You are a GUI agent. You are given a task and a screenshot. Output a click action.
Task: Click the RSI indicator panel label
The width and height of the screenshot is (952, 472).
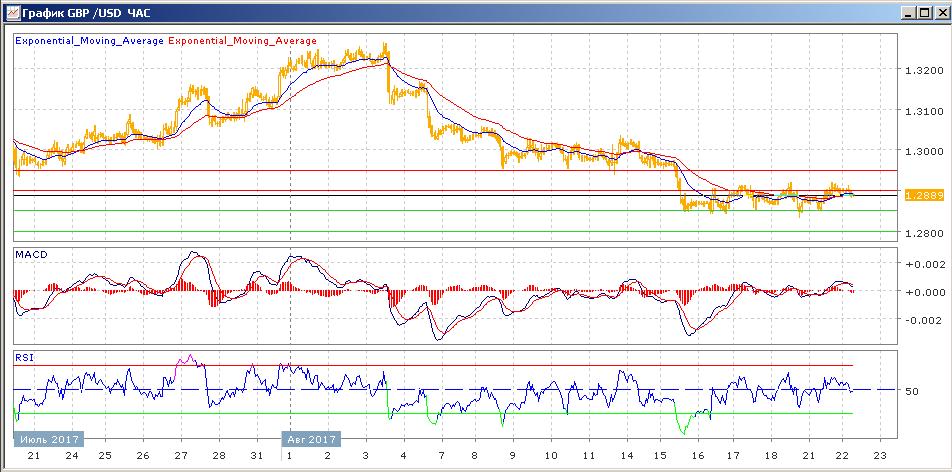(23, 355)
